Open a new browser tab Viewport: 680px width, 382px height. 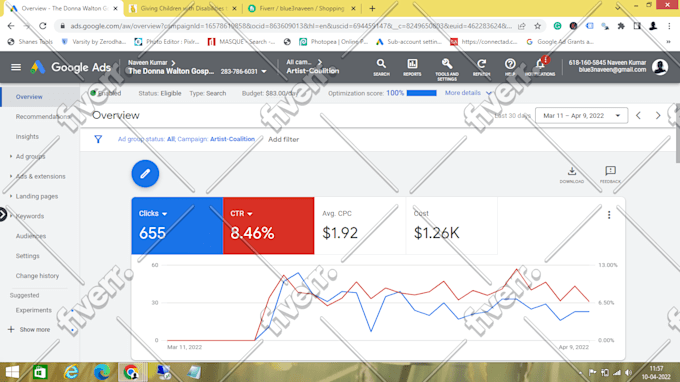point(372,8)
